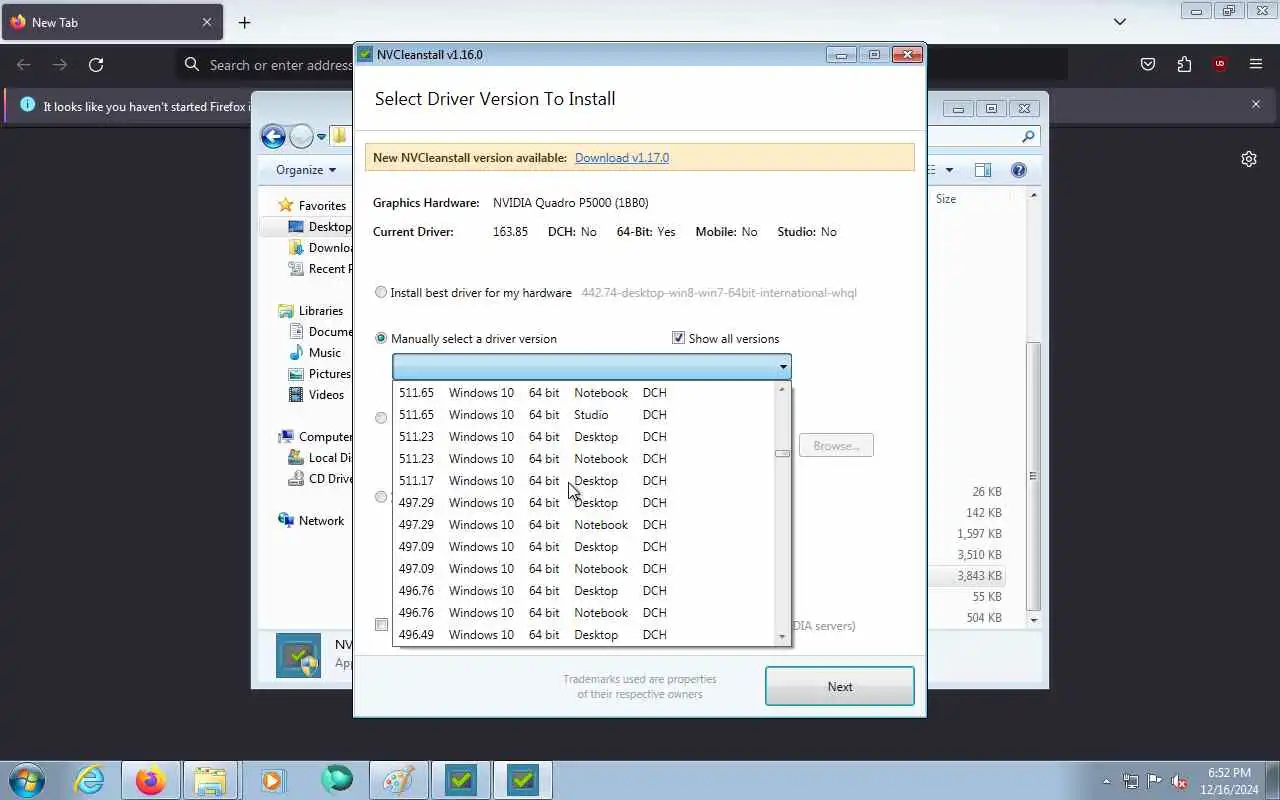Viewport: 1280px width, 800px height.
Task: Show hidden tray icons arrow
Action: (1106, 781)
